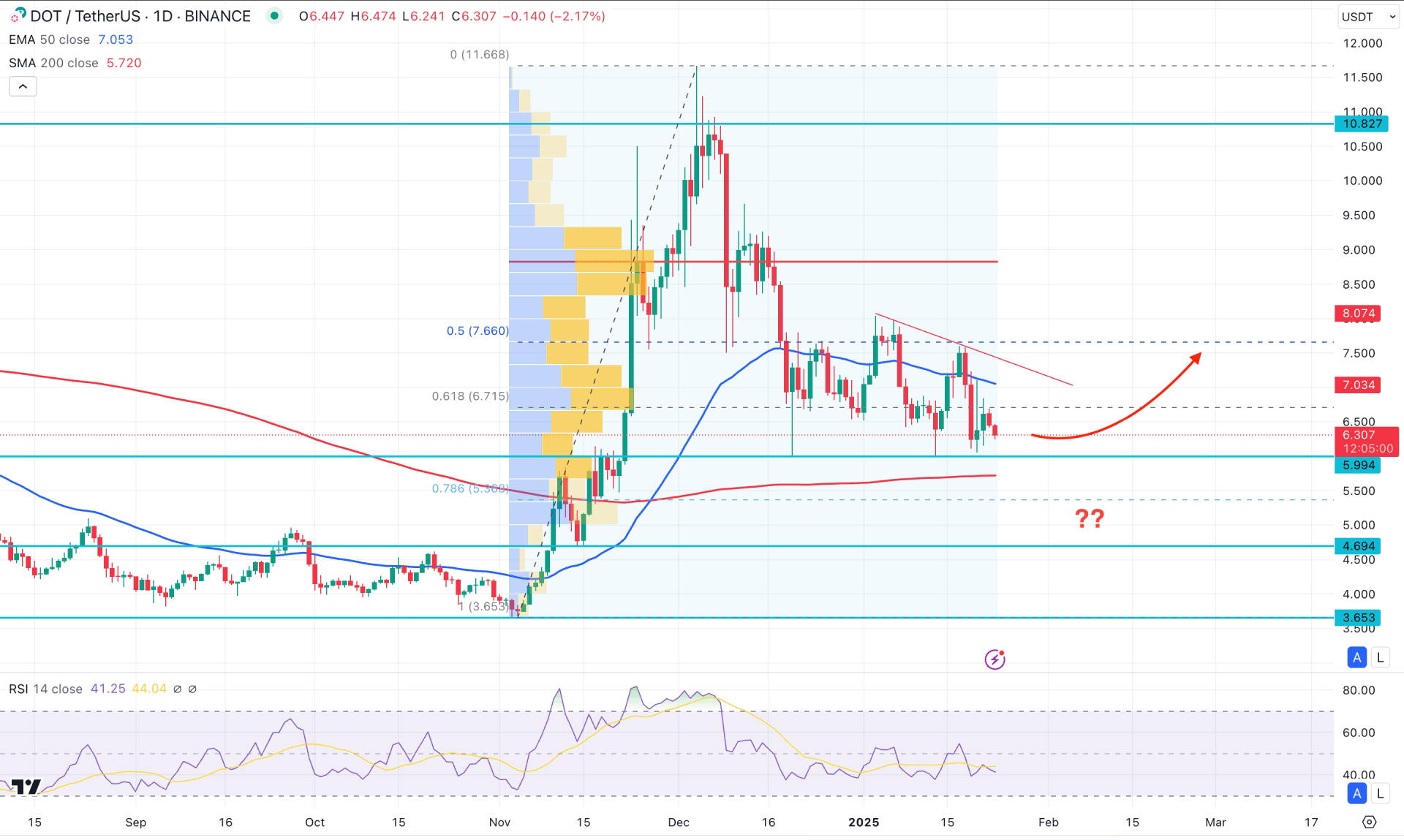Click the 5.994 horizontal line price label

pyautogui.click(x=1358, y=465)
